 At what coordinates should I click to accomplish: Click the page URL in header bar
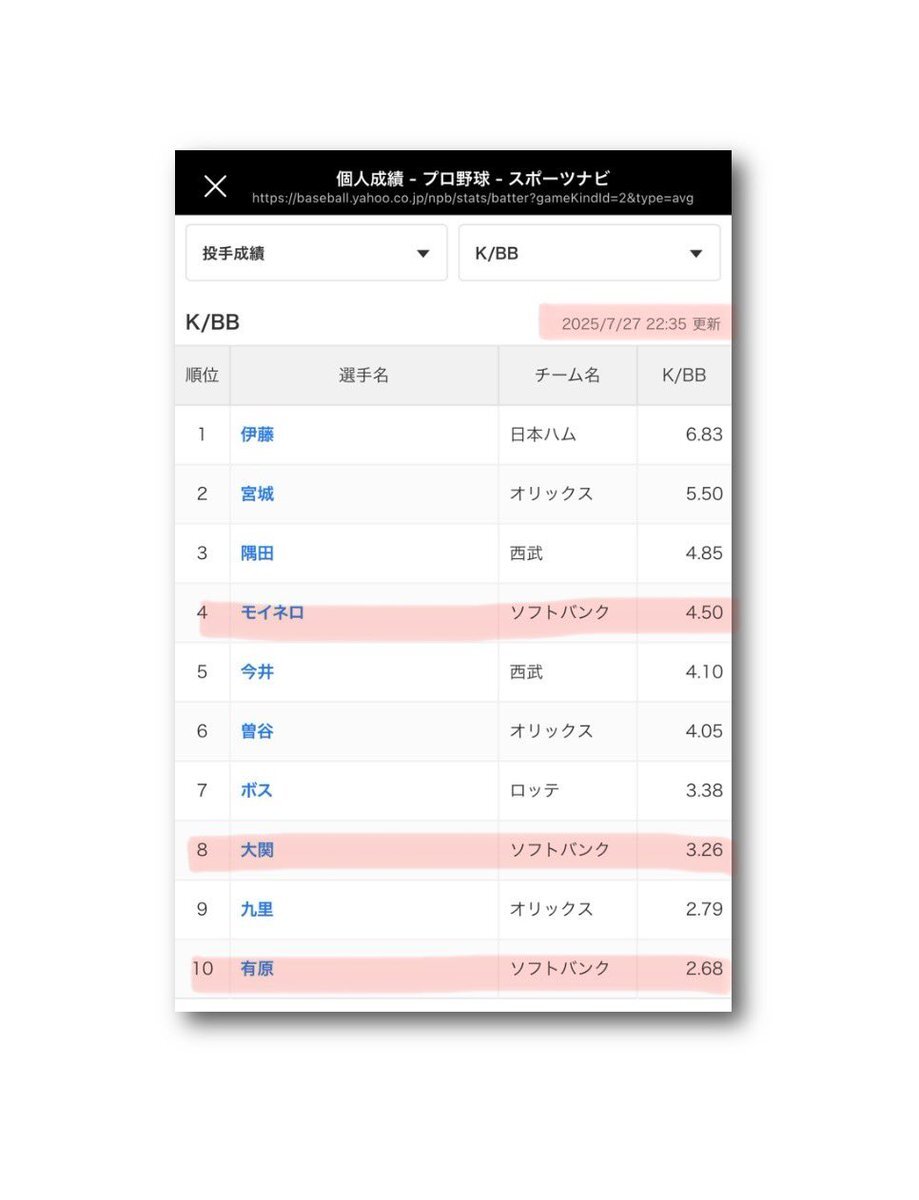473,199
